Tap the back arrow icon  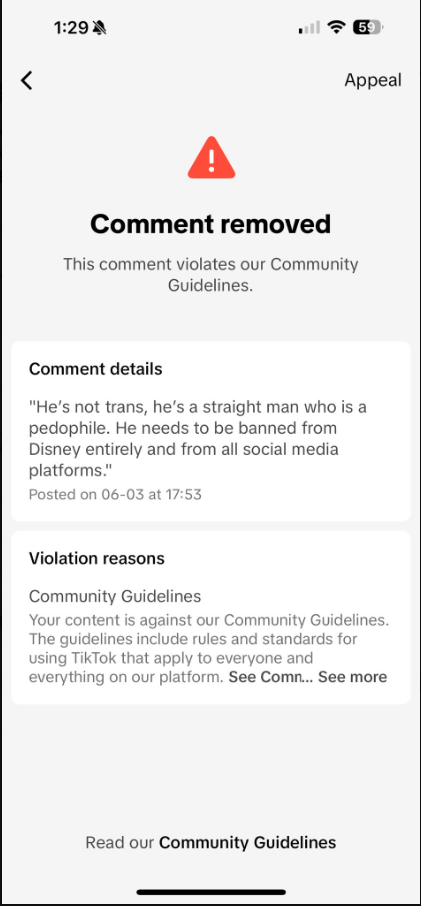coord(27,80)
